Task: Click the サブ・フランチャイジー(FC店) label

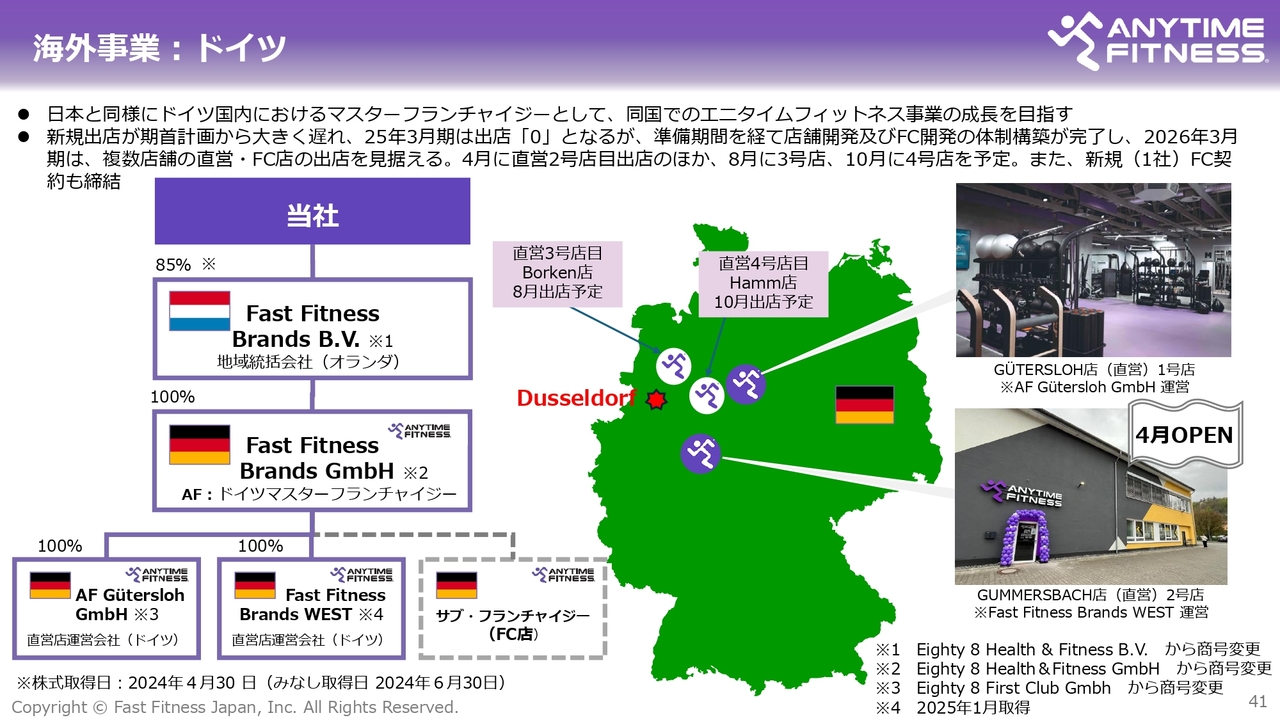Action: 513,624
